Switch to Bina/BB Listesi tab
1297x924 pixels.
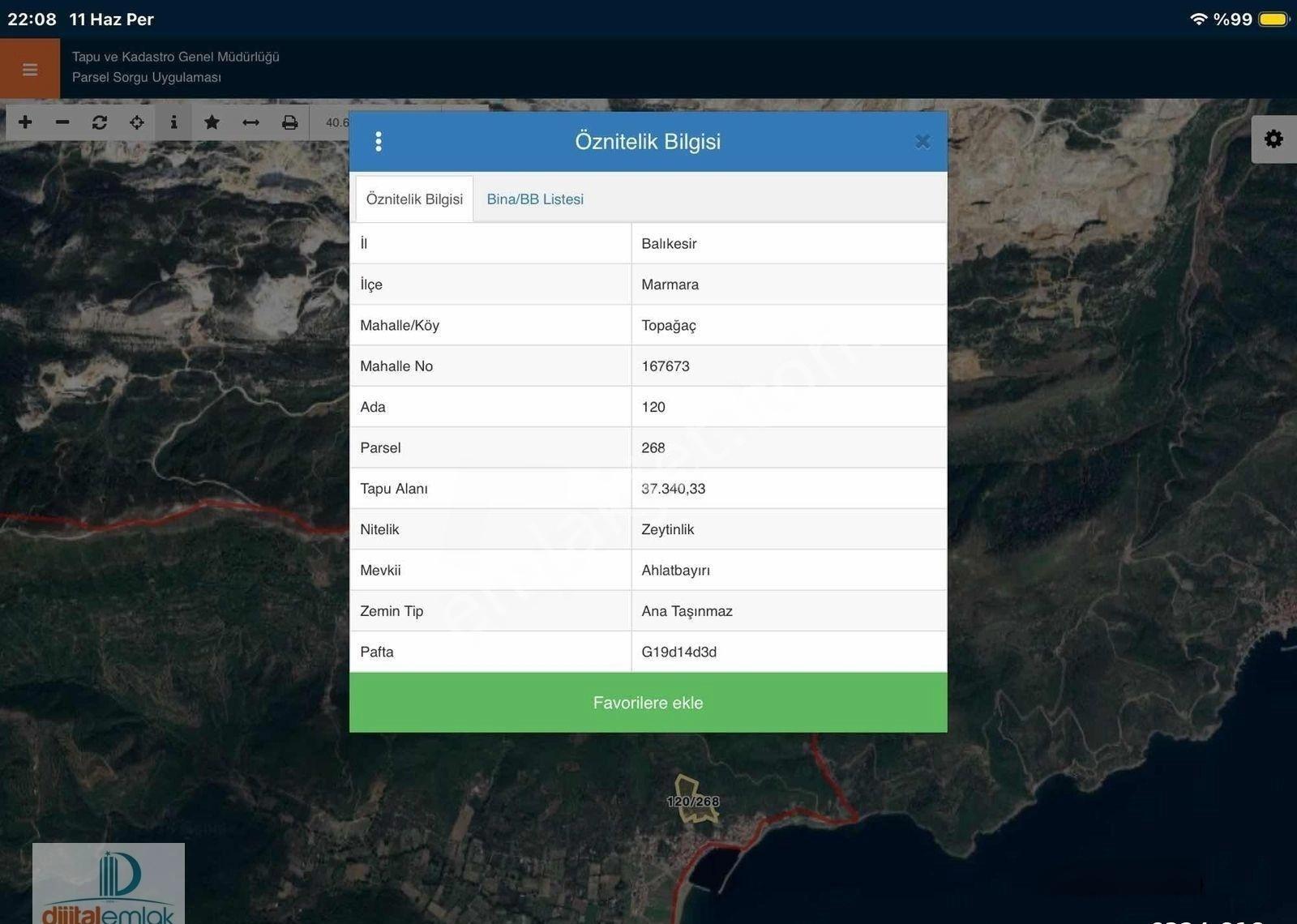535,199
